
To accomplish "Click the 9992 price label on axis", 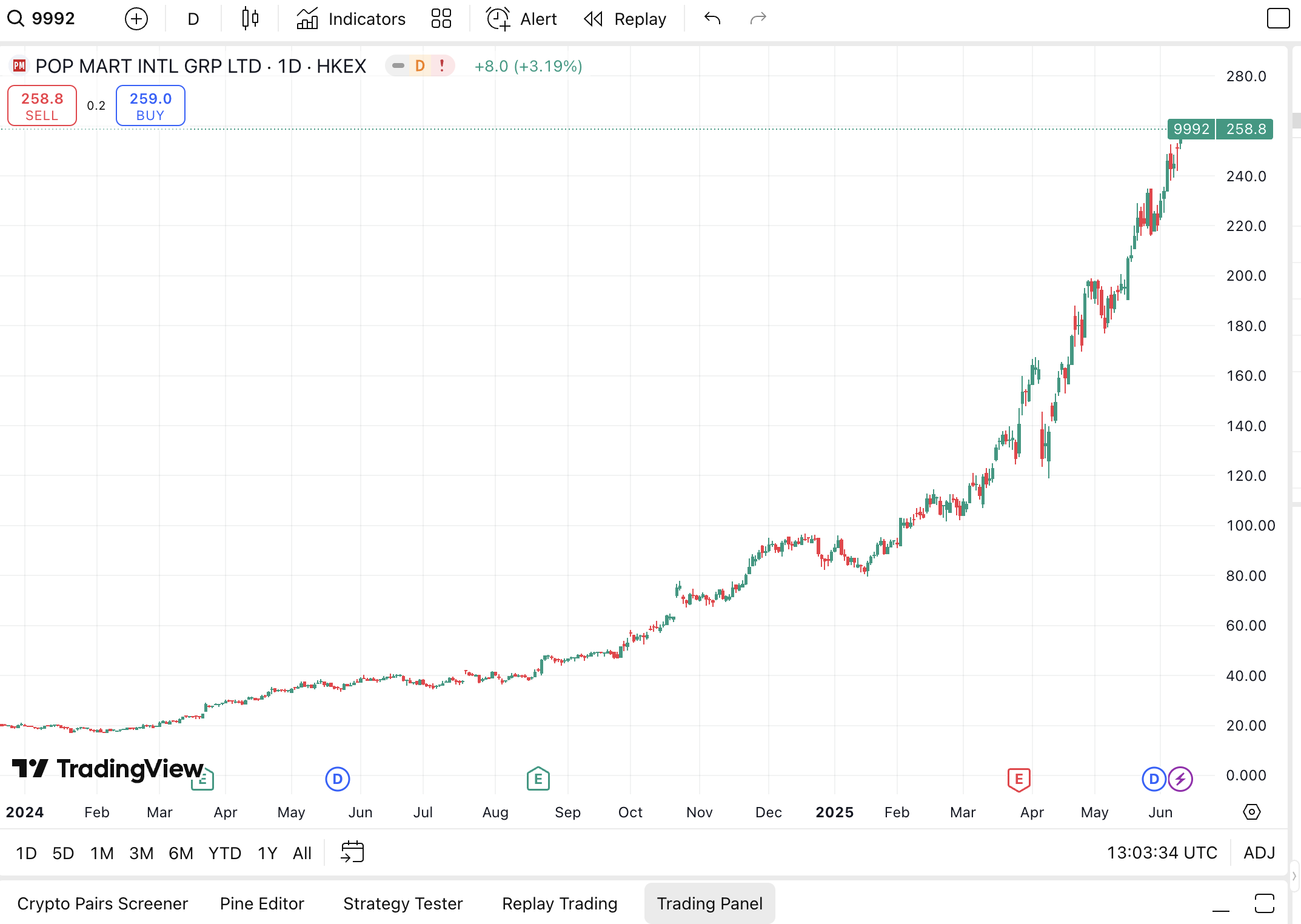I will click(1191, 129).
